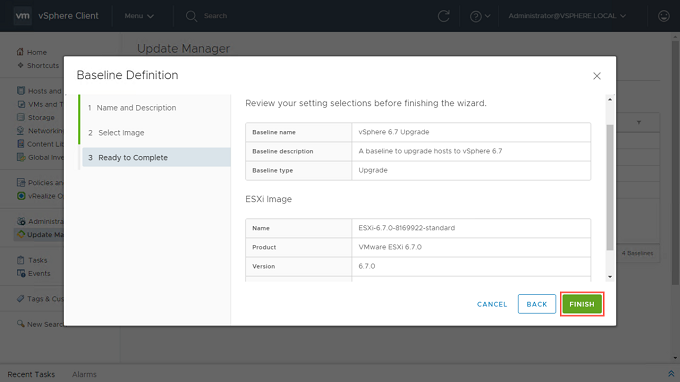The height and width of the screenshot is (382, 680).
Task: Click the refresh icon in header
Action: (443, 16)
